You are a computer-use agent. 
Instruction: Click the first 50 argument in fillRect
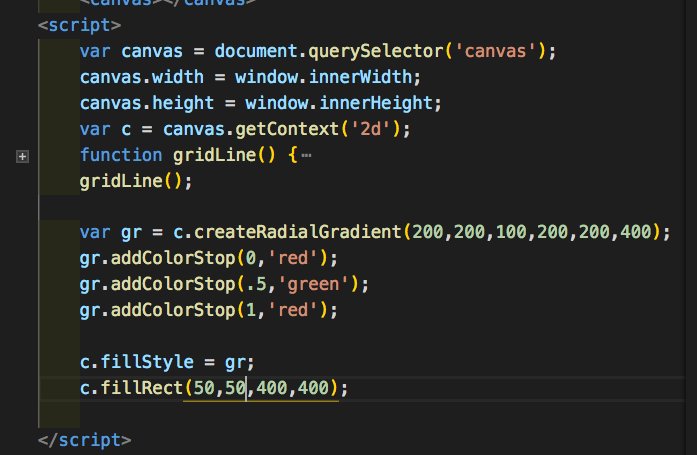pos(204,388)
